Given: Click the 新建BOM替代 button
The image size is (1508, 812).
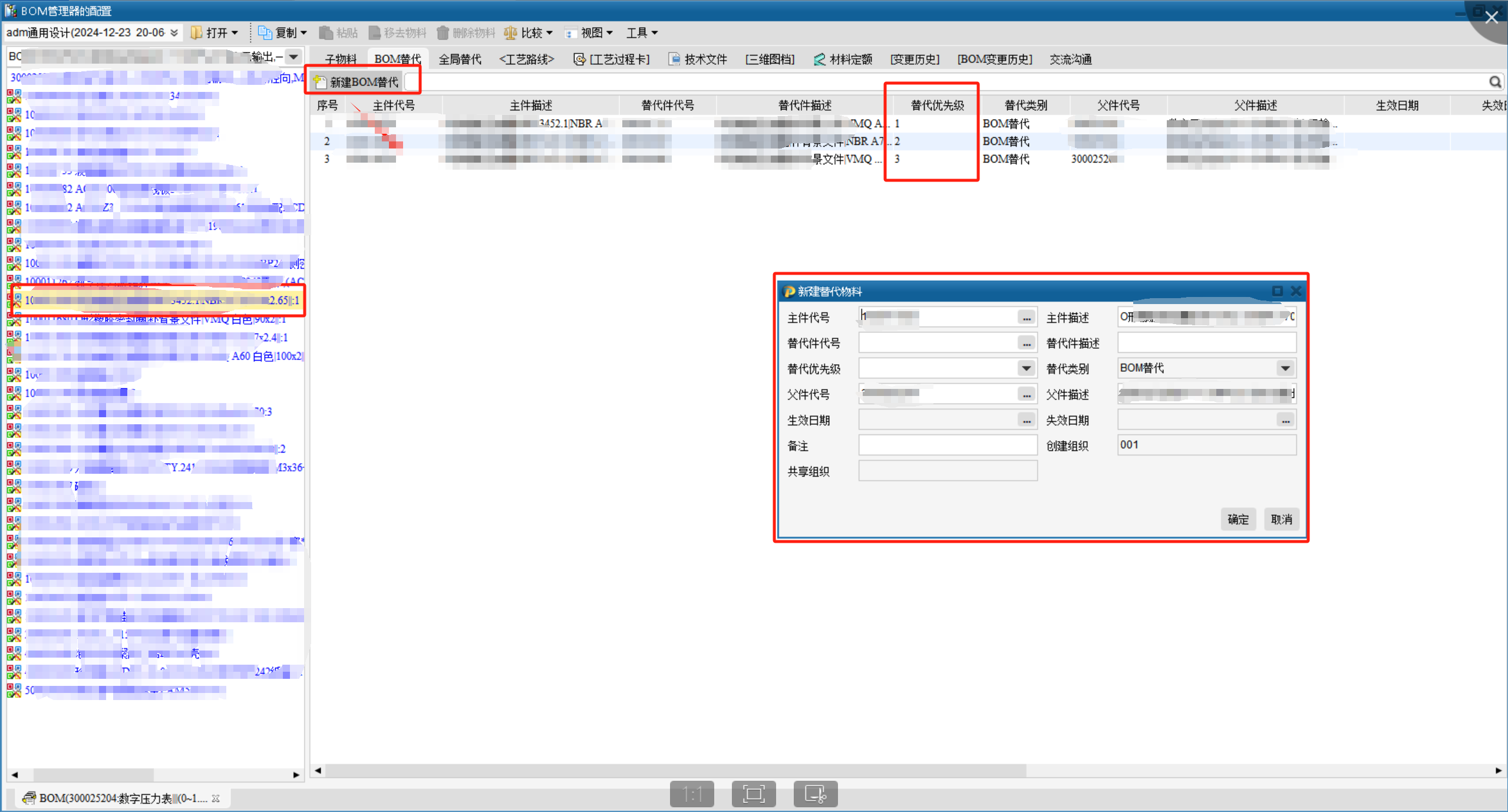Looking at the screenshot, I should [357, 82].
